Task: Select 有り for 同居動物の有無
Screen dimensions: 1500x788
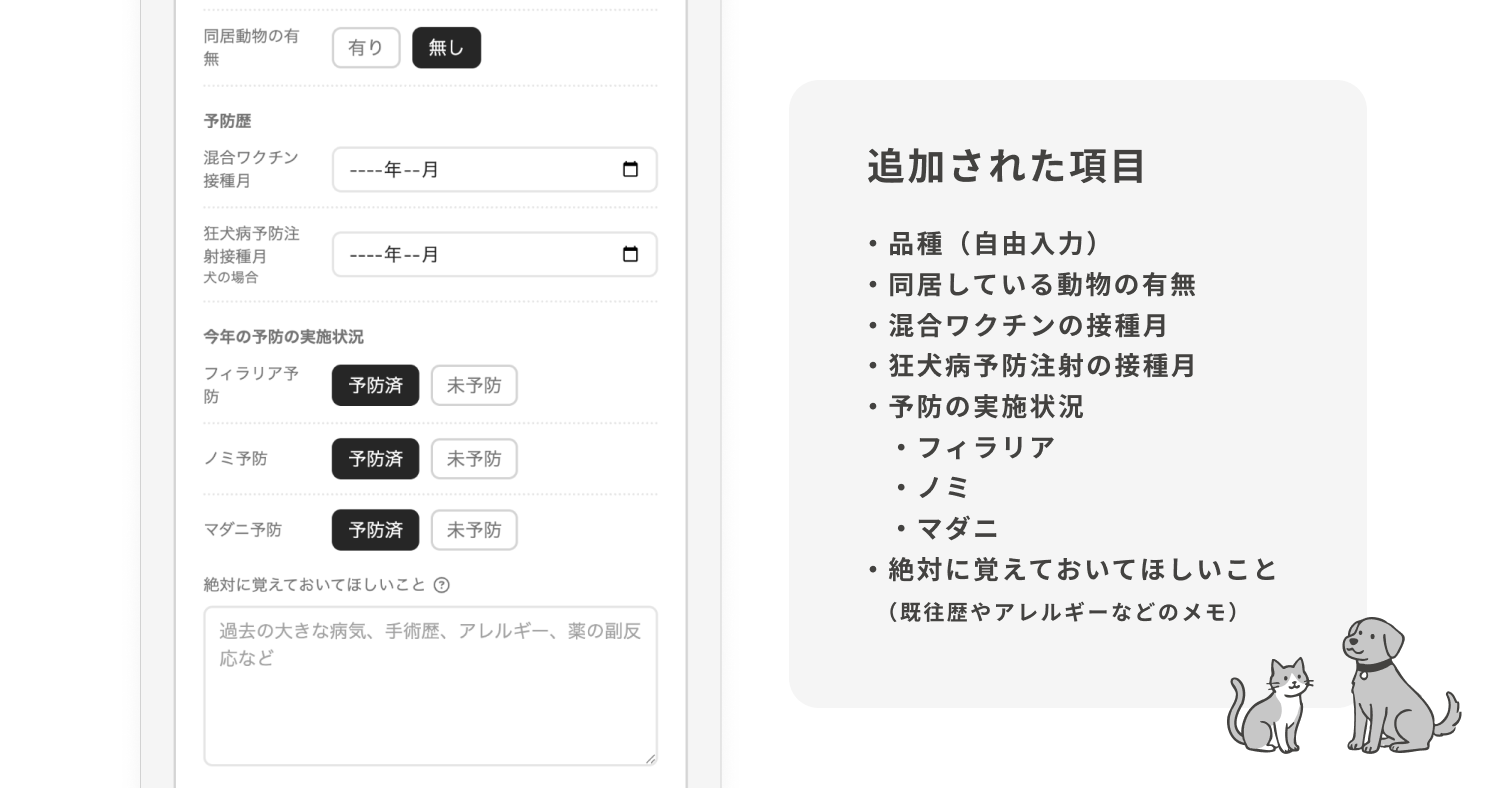Action: (366, 47)
